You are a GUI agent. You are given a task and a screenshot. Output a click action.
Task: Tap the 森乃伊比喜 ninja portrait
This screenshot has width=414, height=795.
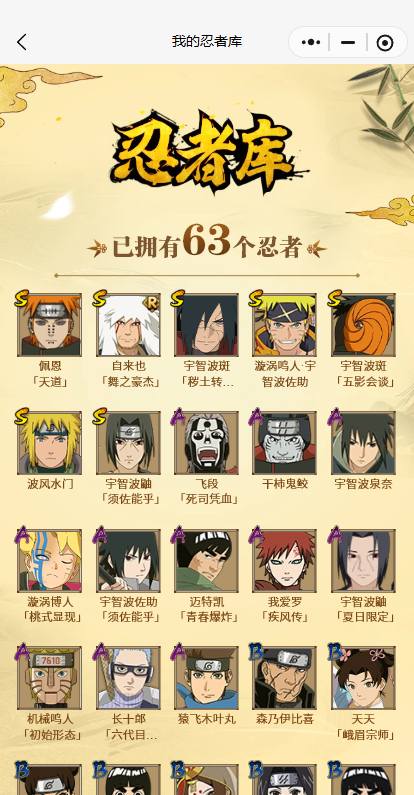[285, 678]
